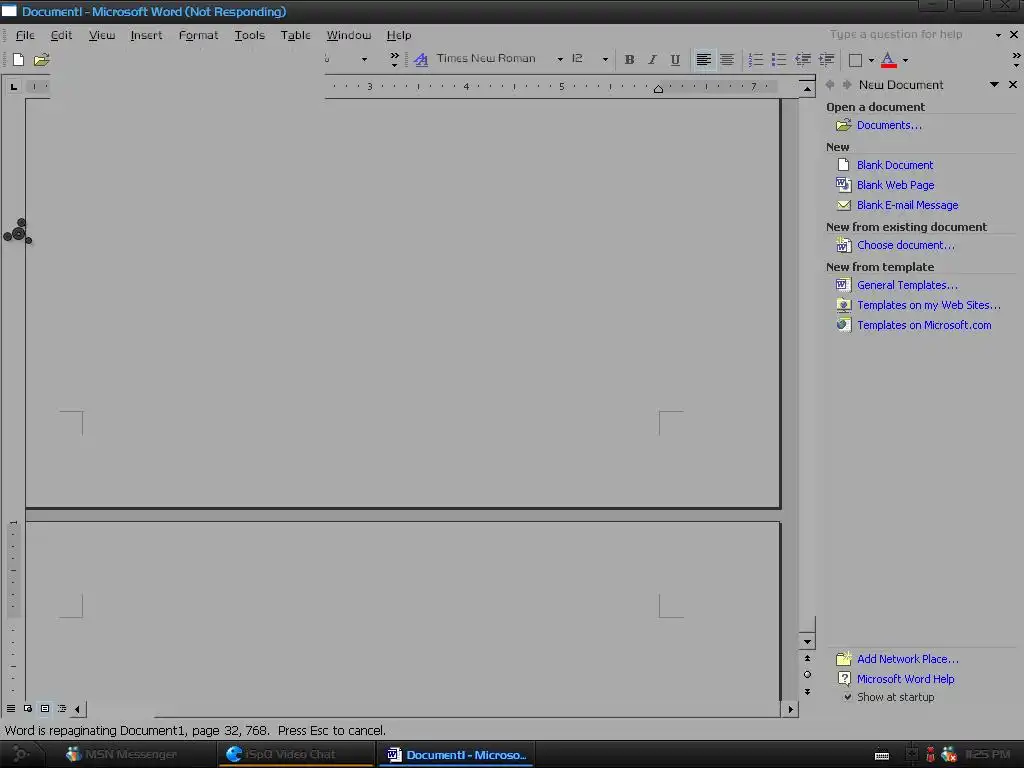Click the Add Network Place... link

click(x=908, y=659)
